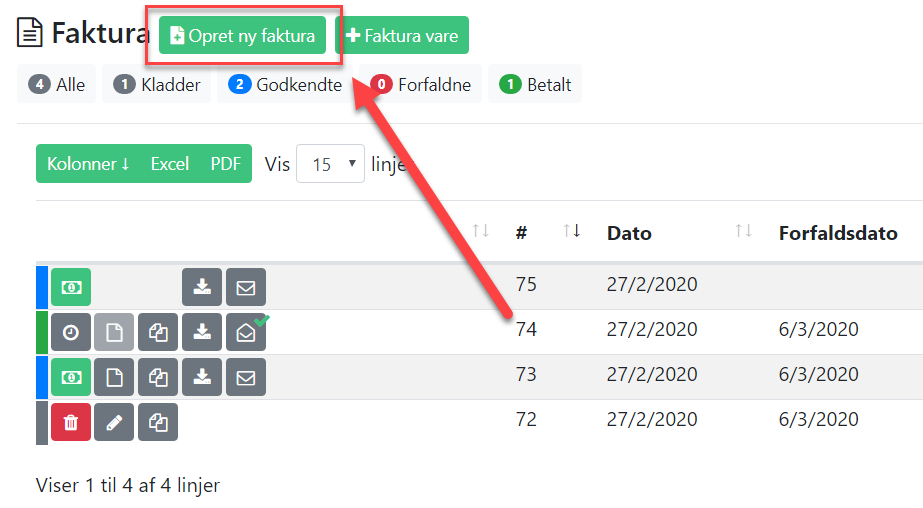Edit invoice 72 using the pencil icon

(x=114, y=422)
